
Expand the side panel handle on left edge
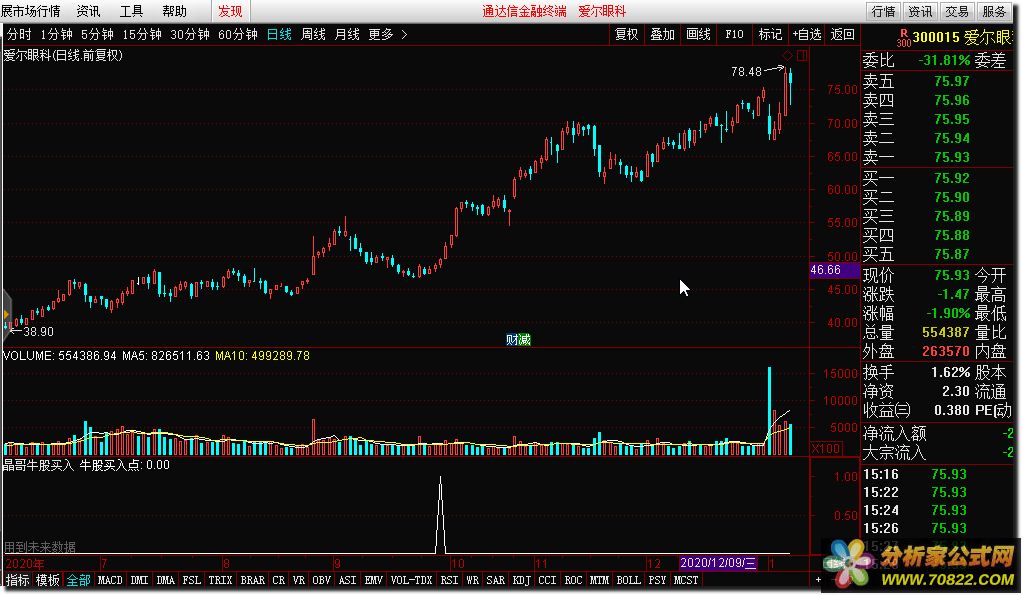[6, 315]
